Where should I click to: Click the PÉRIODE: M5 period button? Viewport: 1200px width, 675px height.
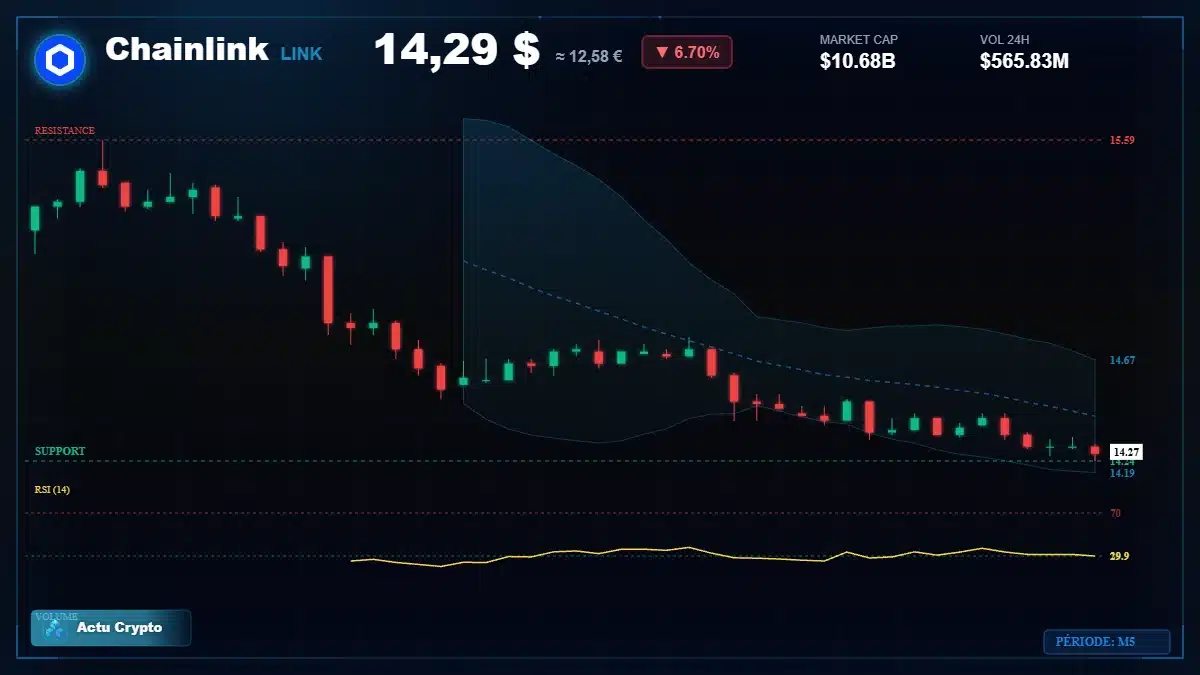tap(1106, 642)
